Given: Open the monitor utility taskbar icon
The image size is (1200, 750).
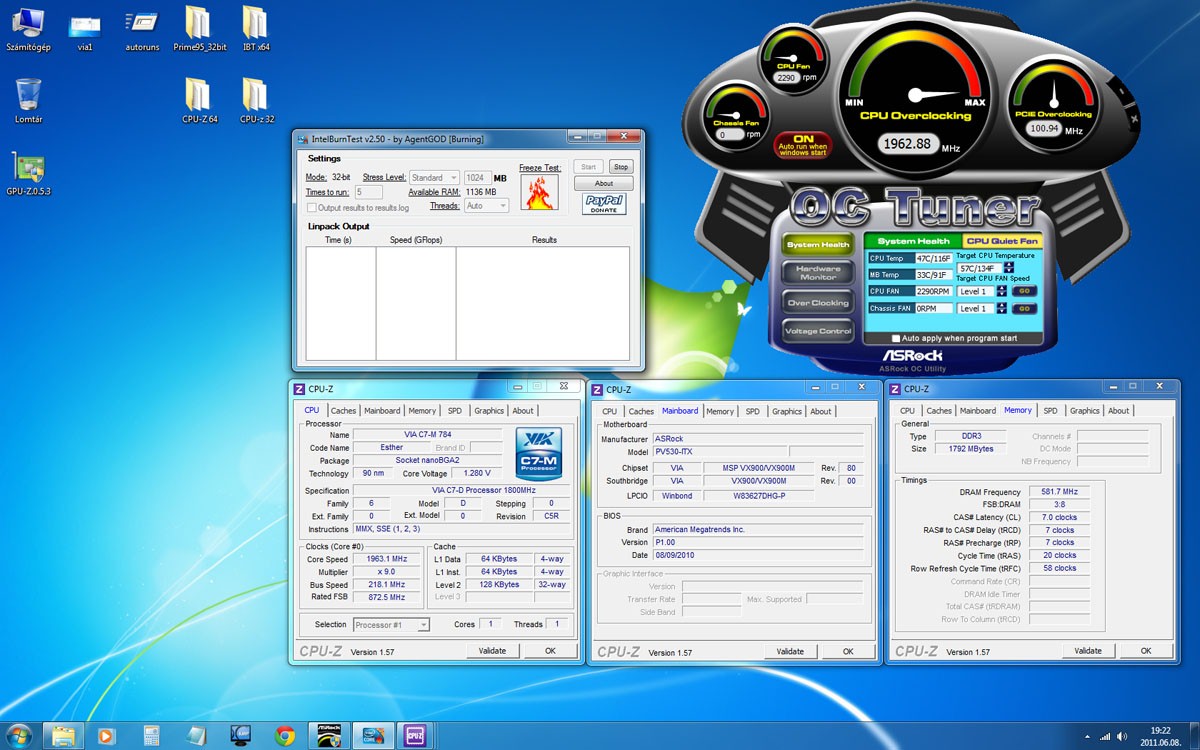Looking at the screenshot, I should point(241,736).
